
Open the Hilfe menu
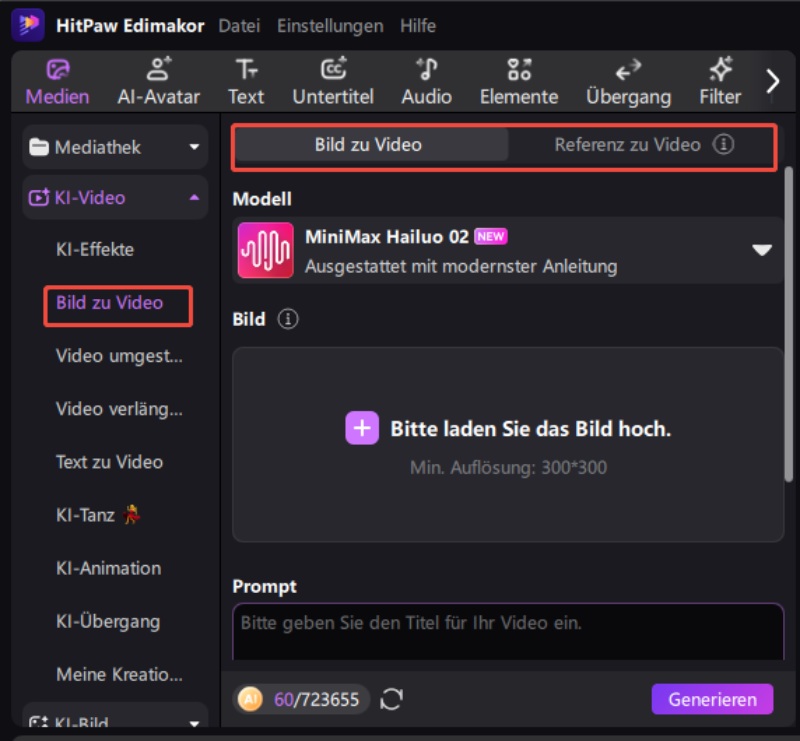(x=418, y=26)
